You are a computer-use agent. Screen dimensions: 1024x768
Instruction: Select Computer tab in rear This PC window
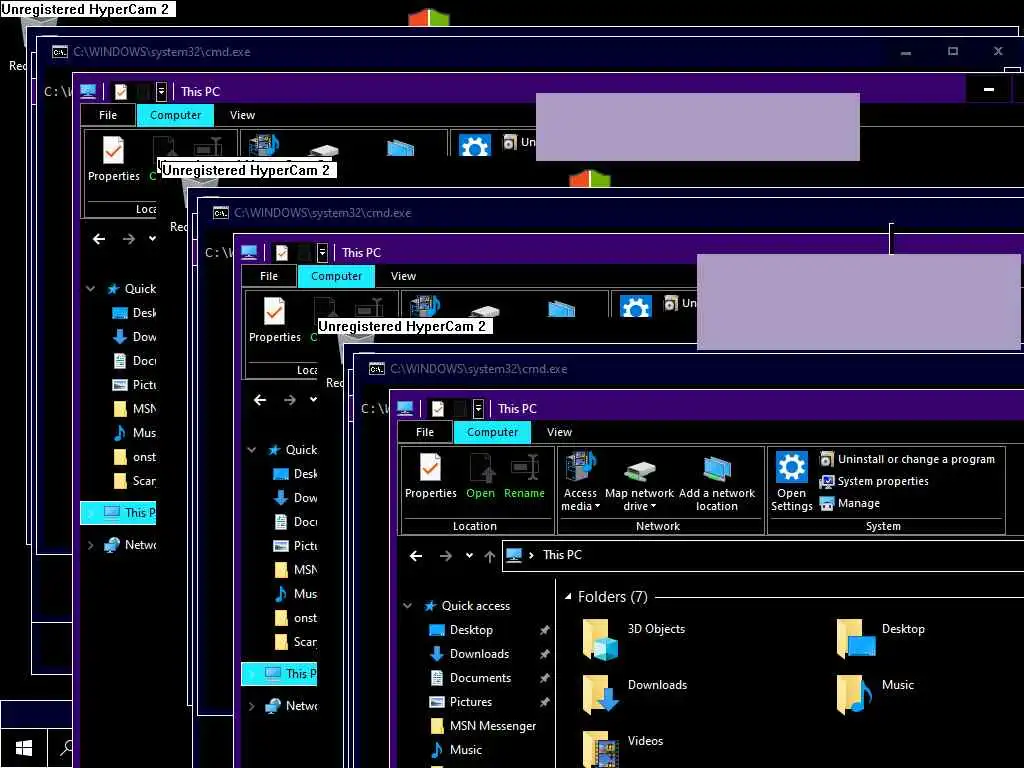point(175,115)
